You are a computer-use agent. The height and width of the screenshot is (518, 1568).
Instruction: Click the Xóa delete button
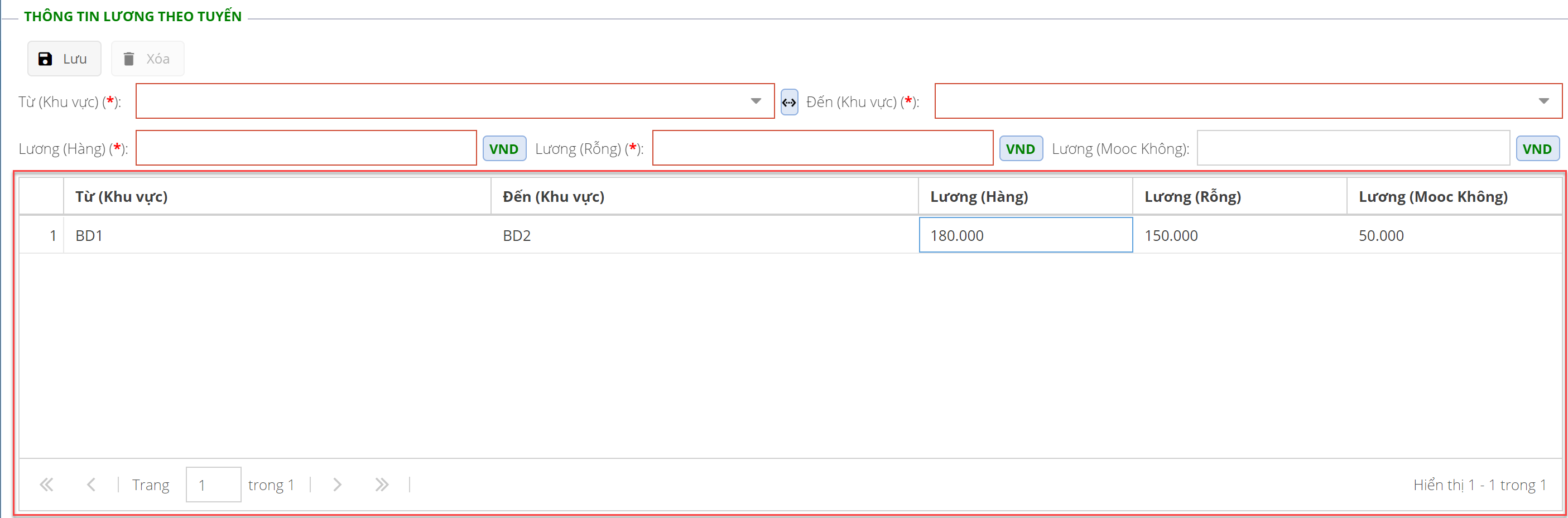coord(147,59)
